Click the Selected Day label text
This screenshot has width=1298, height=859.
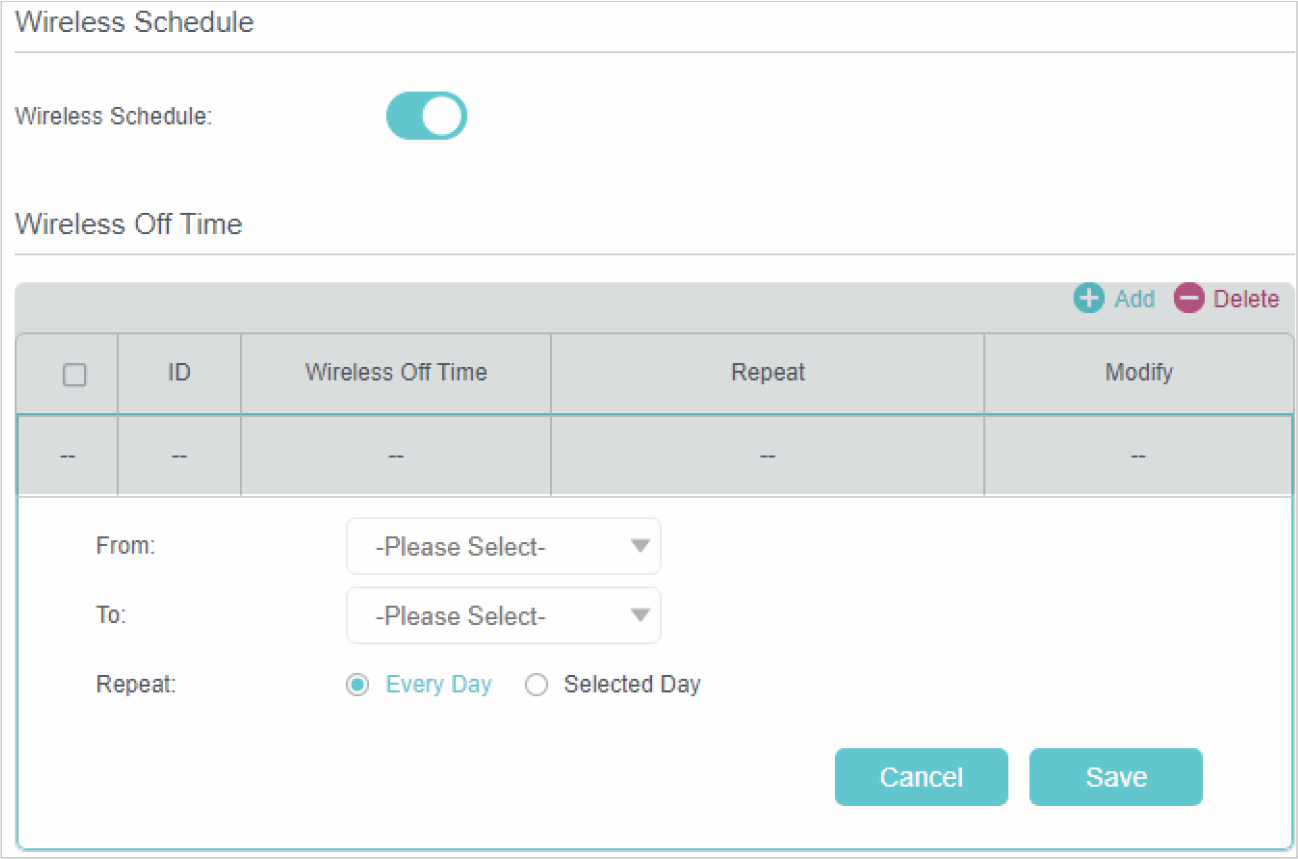coord(631,685)
